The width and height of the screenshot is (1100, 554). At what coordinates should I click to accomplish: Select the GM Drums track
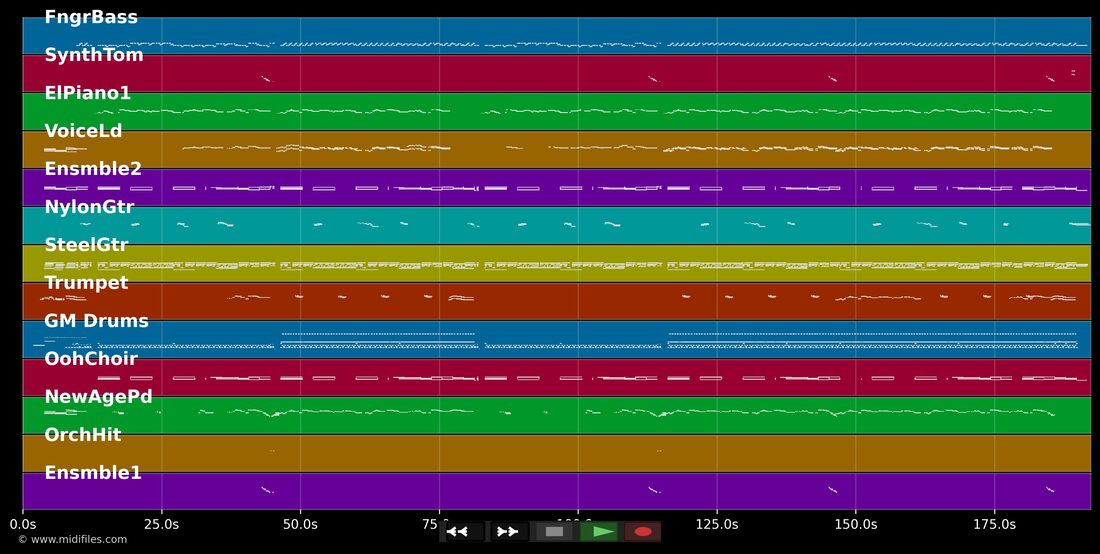[x=556, y=339]
